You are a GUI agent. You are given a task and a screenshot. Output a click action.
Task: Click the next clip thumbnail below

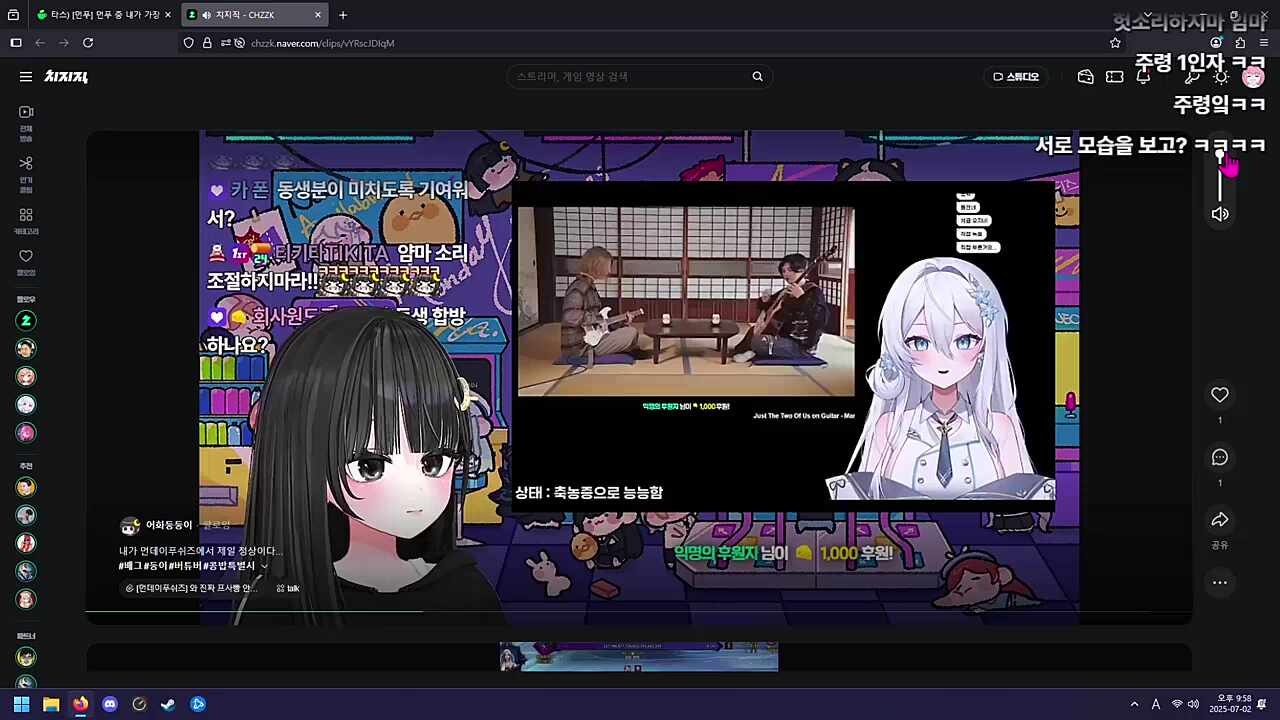tap(639, 657)
